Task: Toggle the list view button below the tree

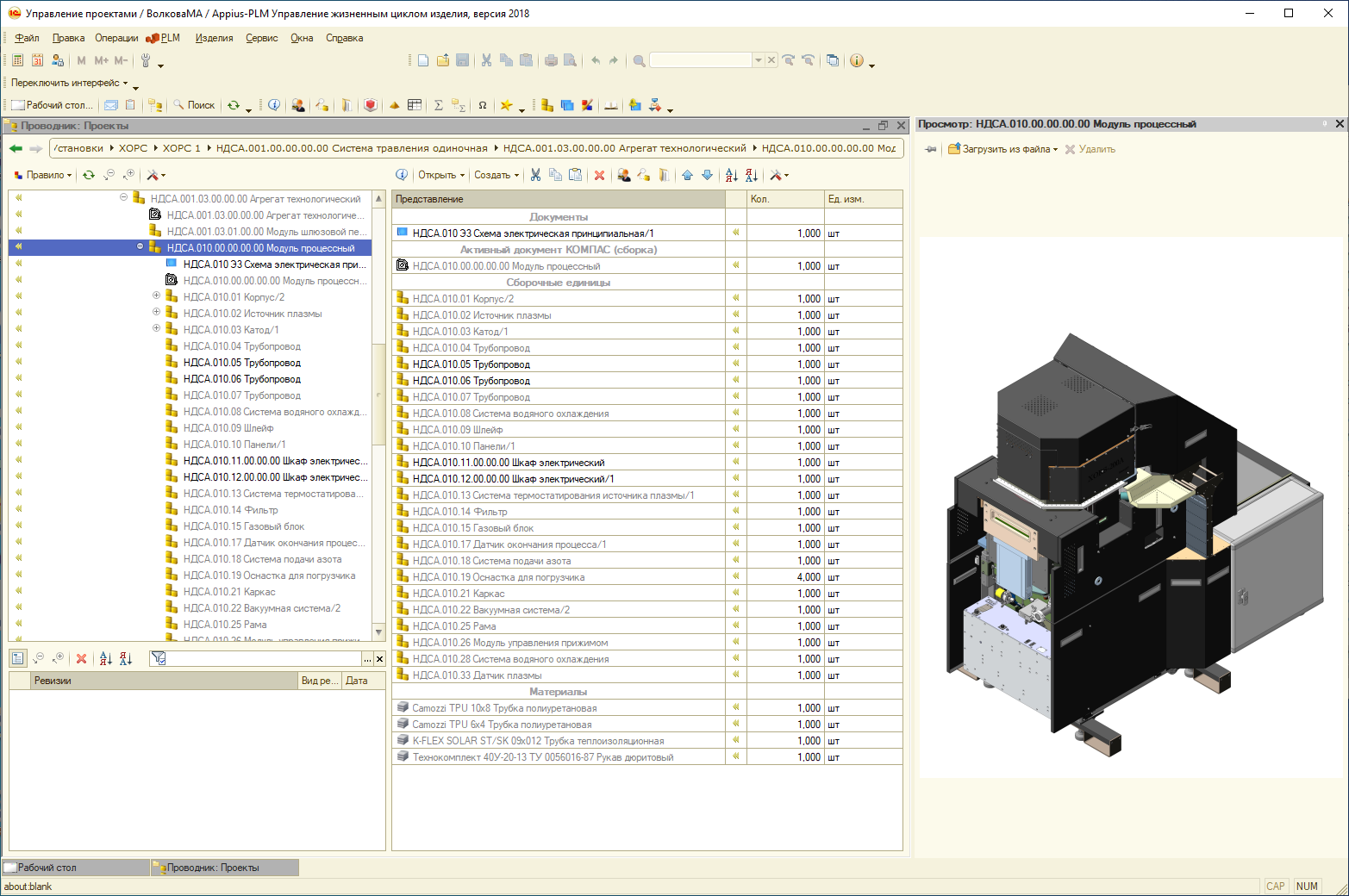Action: pos(17,658)
